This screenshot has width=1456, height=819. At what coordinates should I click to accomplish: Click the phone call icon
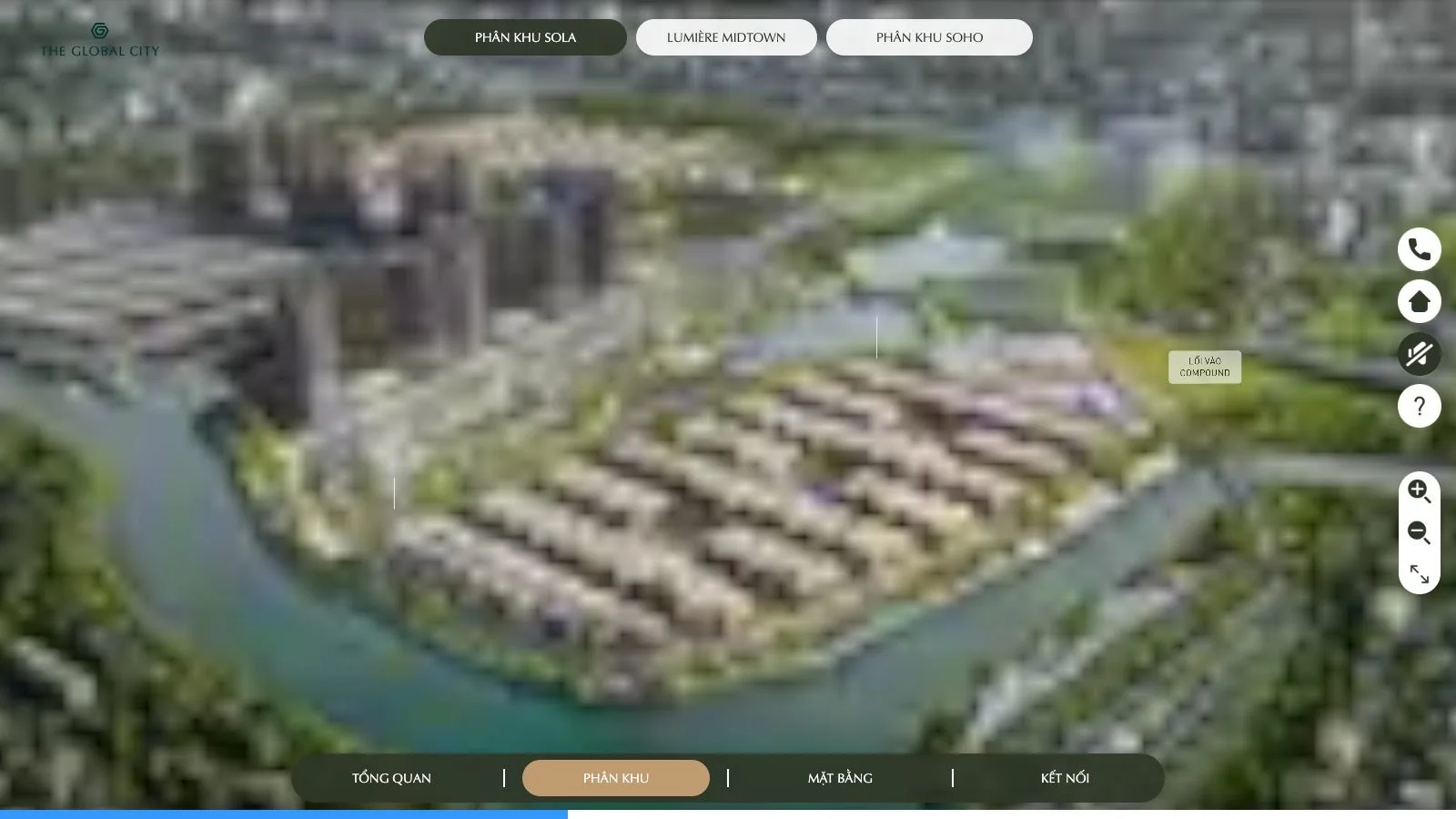coord(1419,248)
